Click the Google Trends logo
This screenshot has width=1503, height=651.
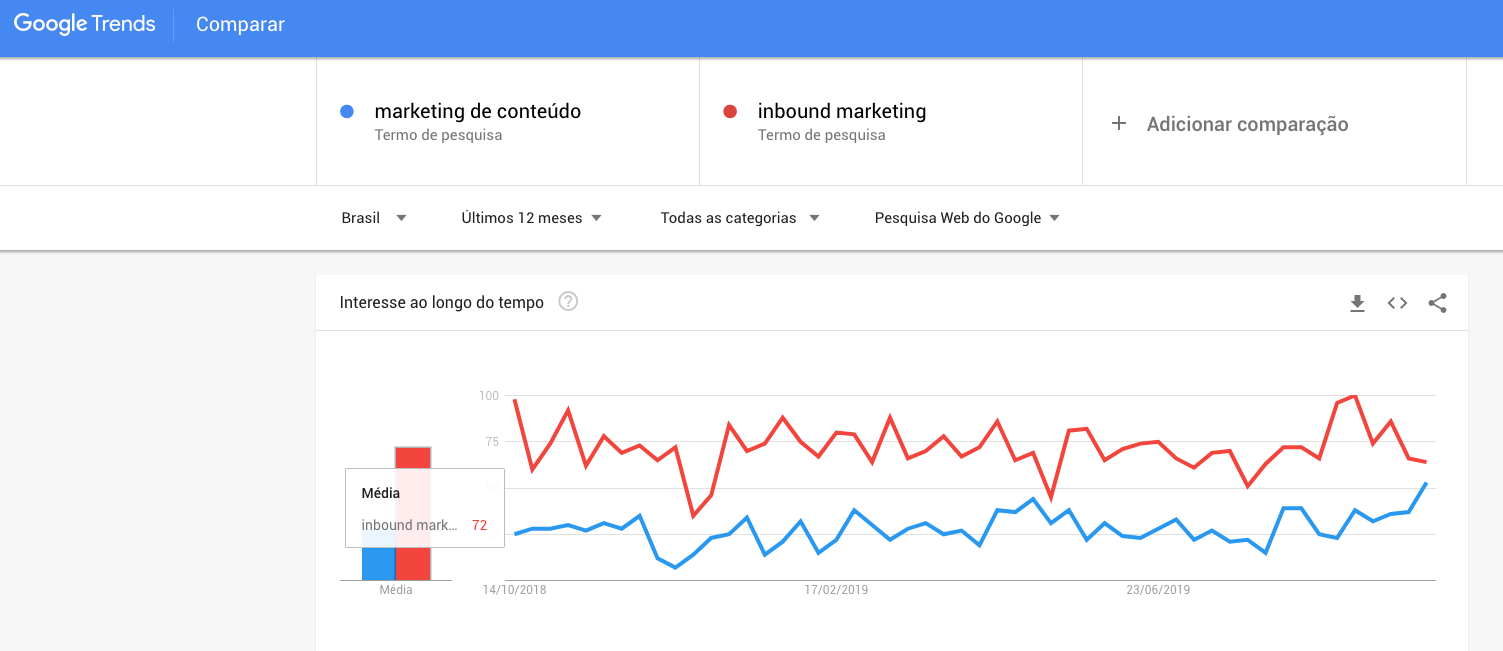pos(84,23)
